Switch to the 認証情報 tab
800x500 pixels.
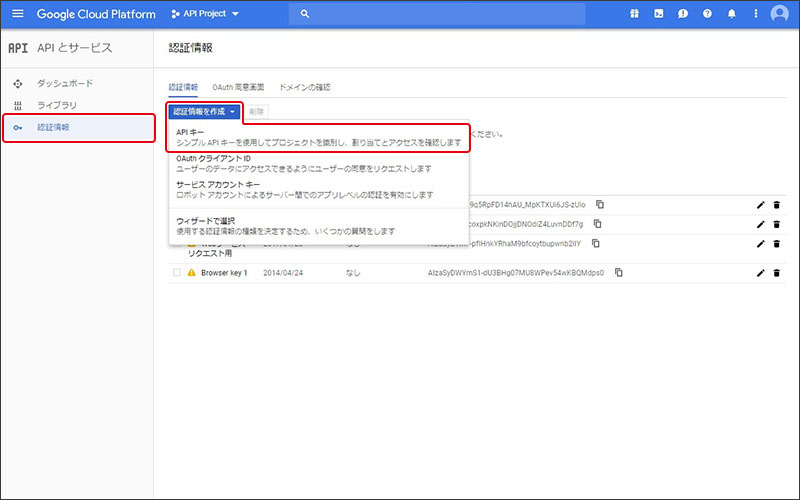point(183,87)
